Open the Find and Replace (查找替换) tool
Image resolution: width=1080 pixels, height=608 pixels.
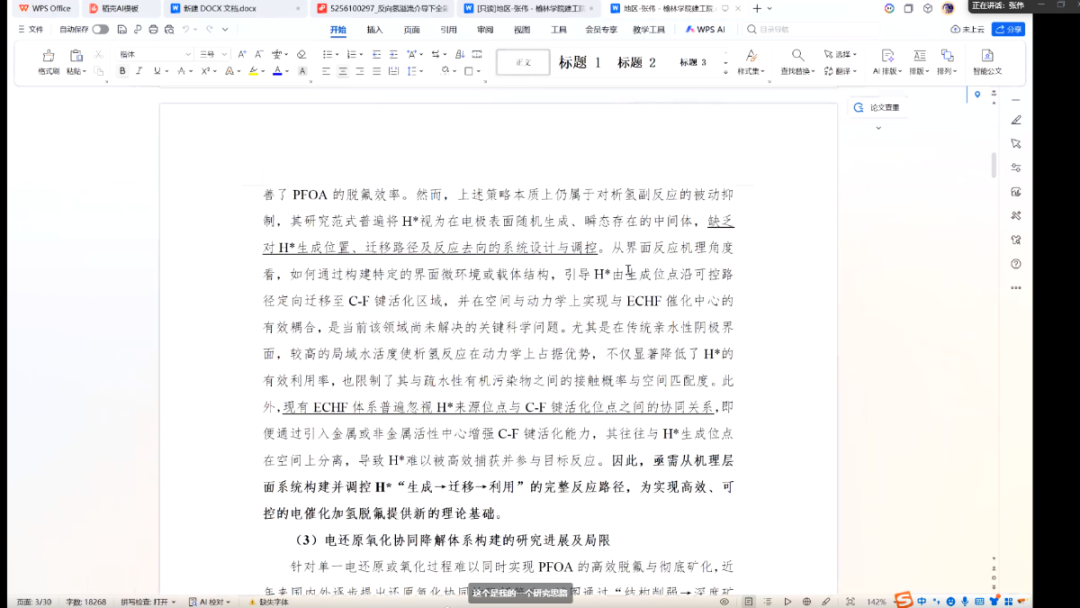click(797, 60)
